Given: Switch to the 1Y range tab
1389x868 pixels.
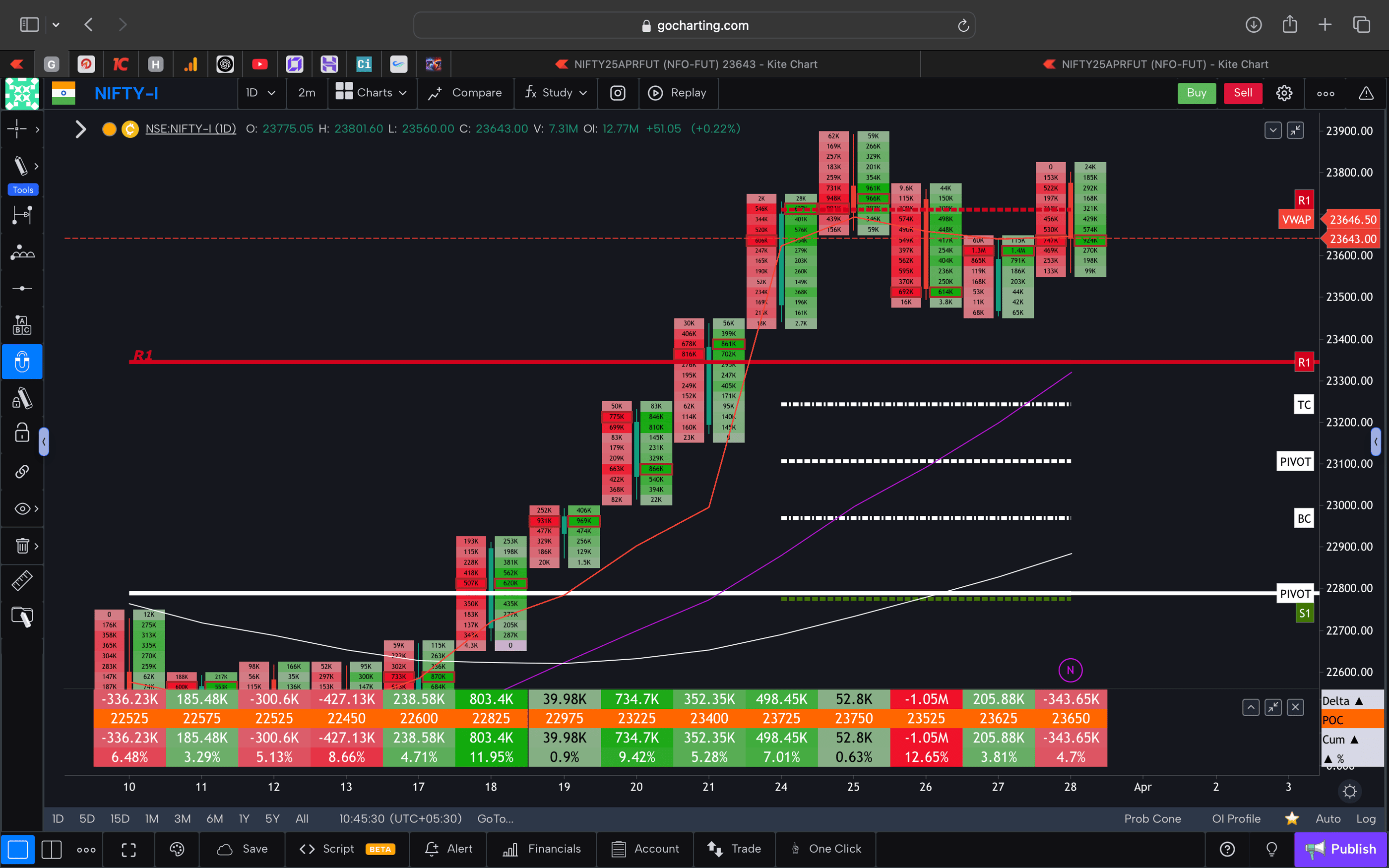Looking at the screenshot, I should tap(244, 818).
